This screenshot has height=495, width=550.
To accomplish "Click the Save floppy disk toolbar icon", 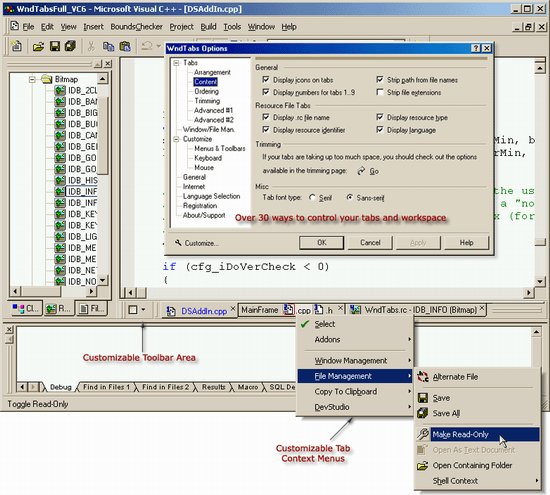I will click(55, 46).
